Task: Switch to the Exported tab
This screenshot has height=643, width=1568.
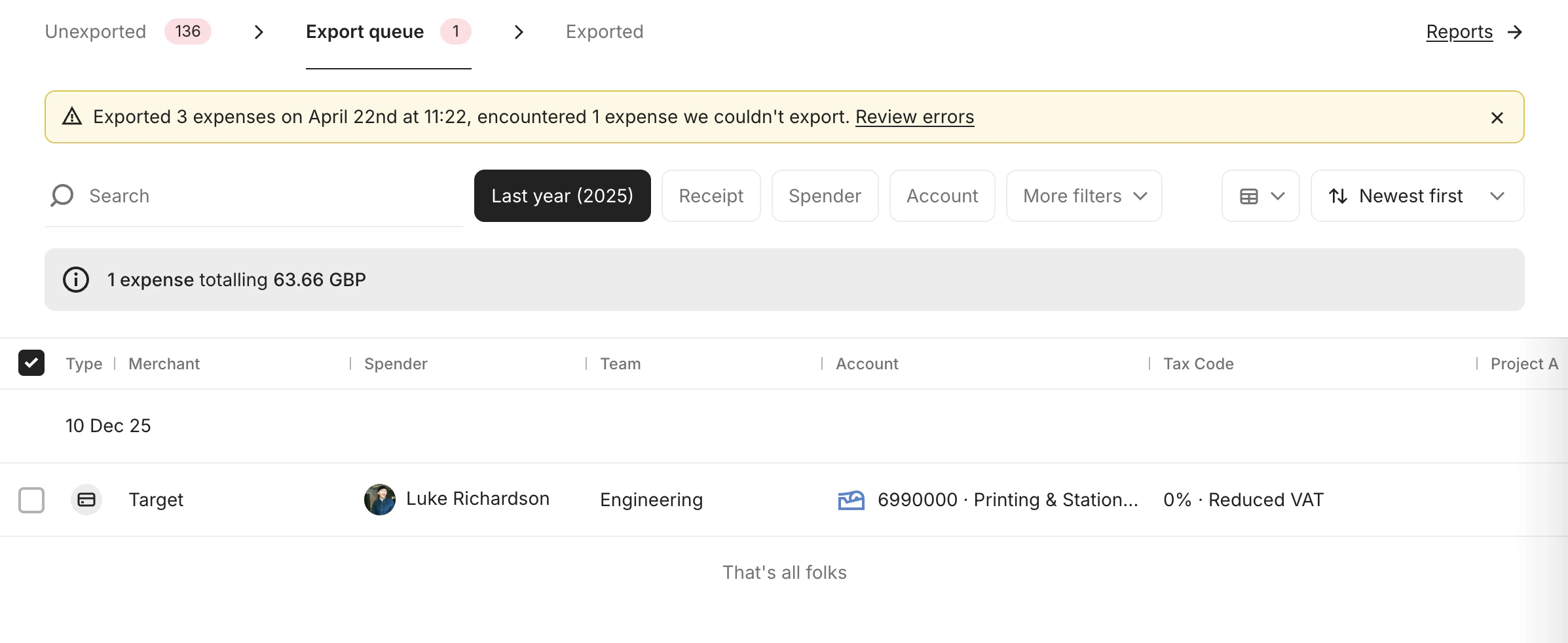Action: 604,31
